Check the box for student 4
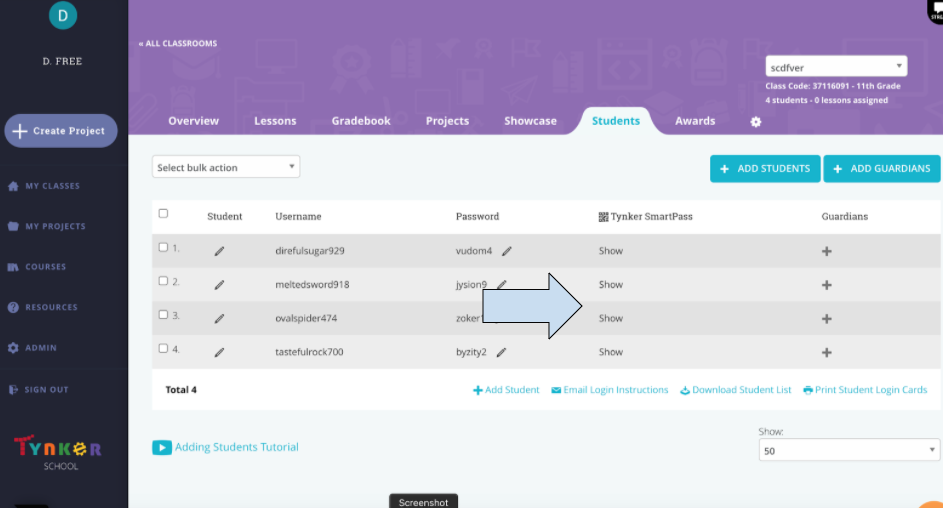943x508 pixels. 163,348
